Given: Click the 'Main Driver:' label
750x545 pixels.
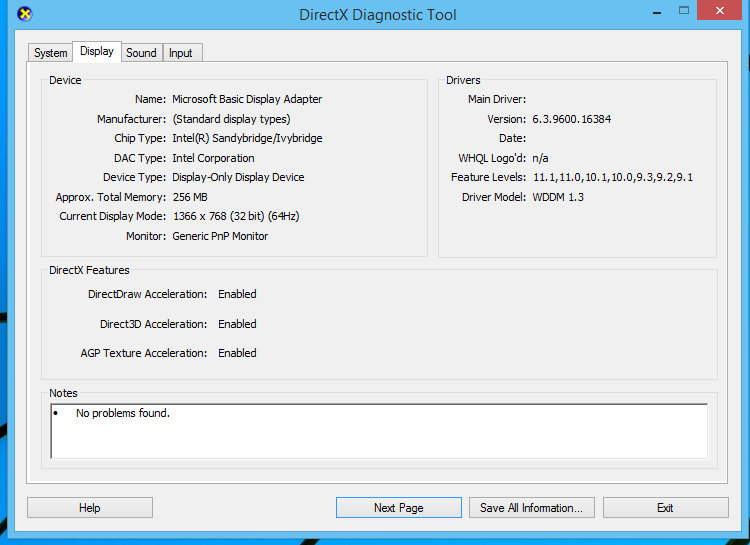Looking at the screenshot, I should 497,99.
